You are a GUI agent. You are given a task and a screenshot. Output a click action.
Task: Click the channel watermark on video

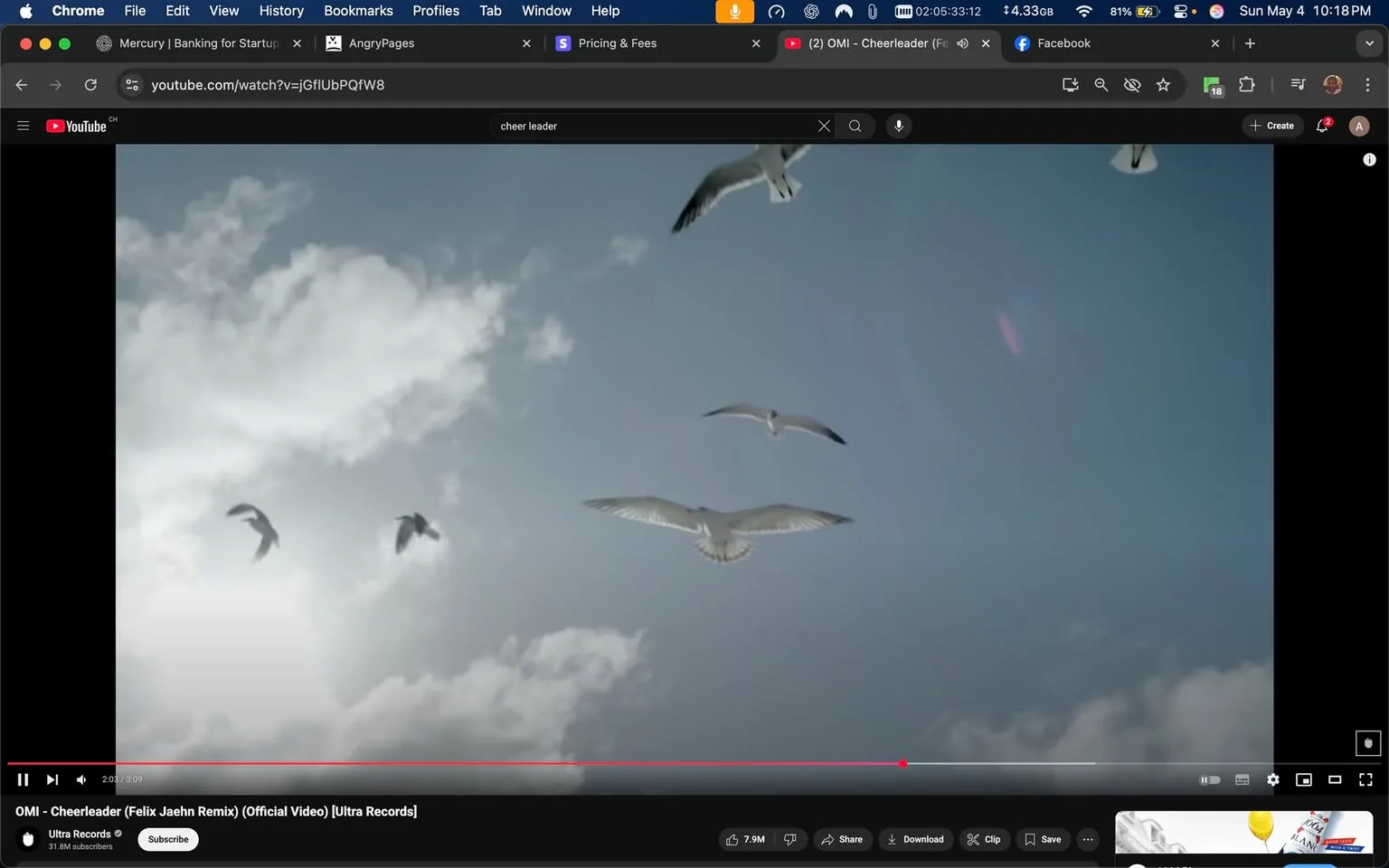(1368, 743)
